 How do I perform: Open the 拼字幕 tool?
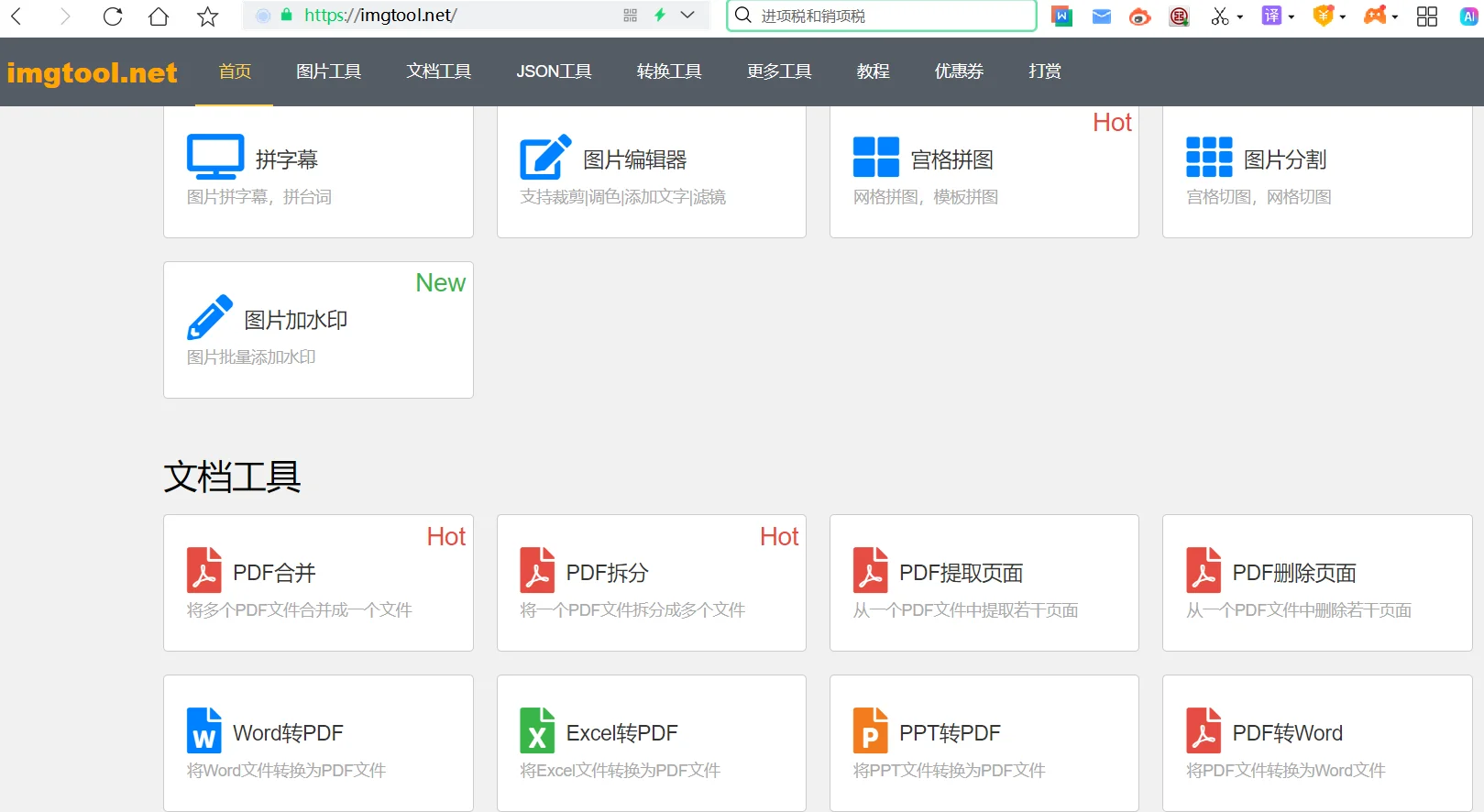287,159
